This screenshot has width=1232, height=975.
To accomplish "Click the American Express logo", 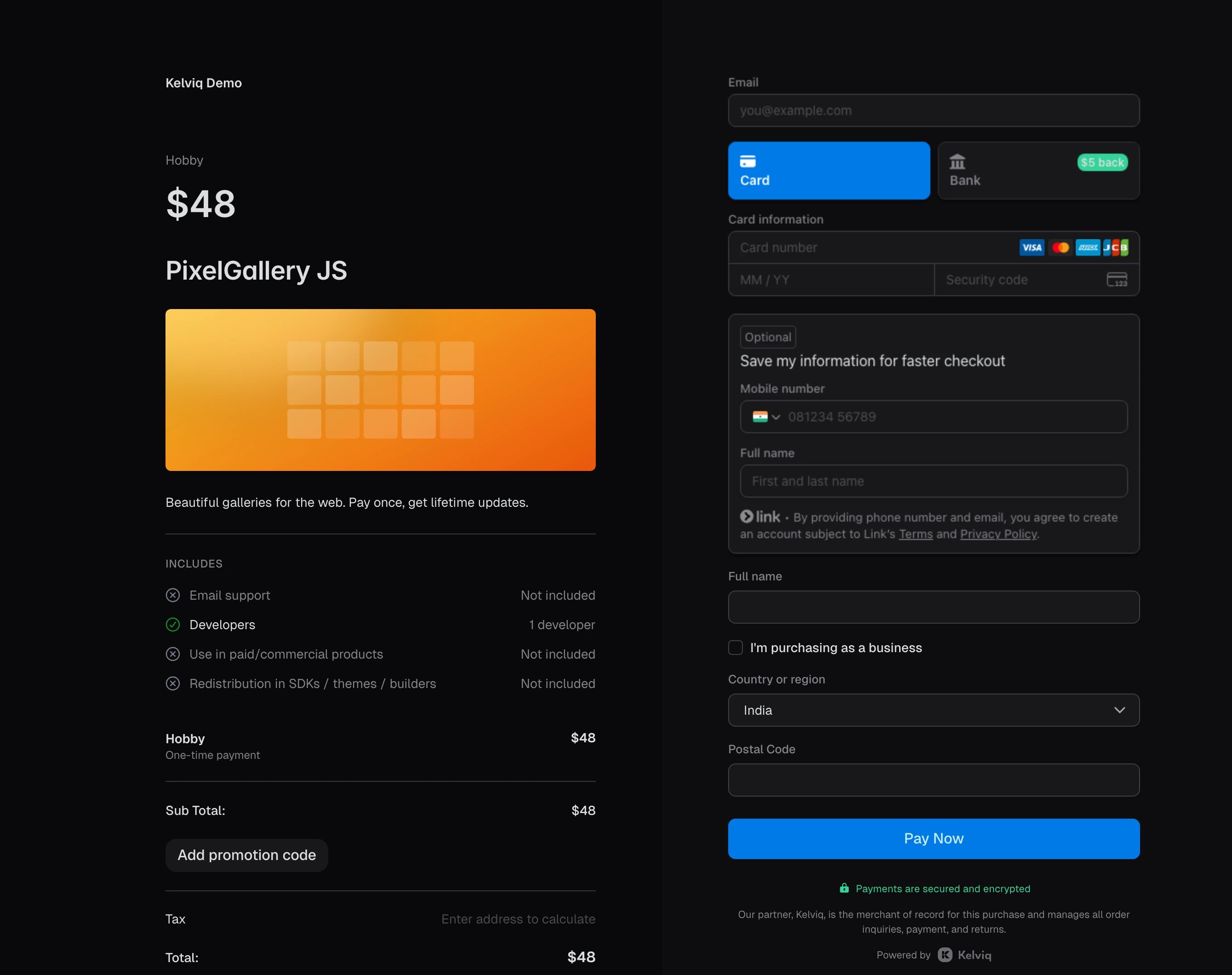I will (1088, 247).
